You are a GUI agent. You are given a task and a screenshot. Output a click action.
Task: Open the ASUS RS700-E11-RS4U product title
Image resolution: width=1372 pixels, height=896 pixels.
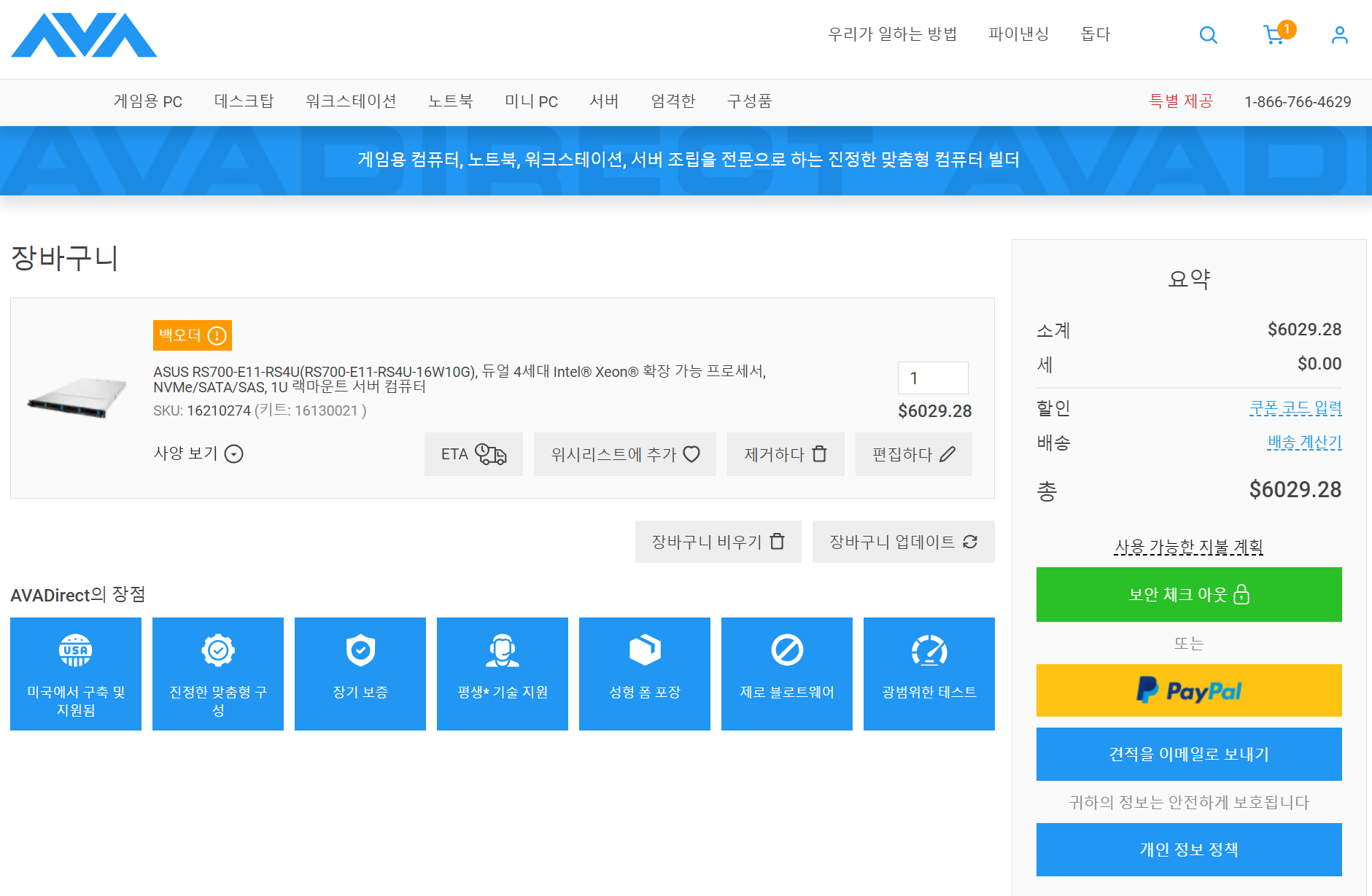(460, 379)
